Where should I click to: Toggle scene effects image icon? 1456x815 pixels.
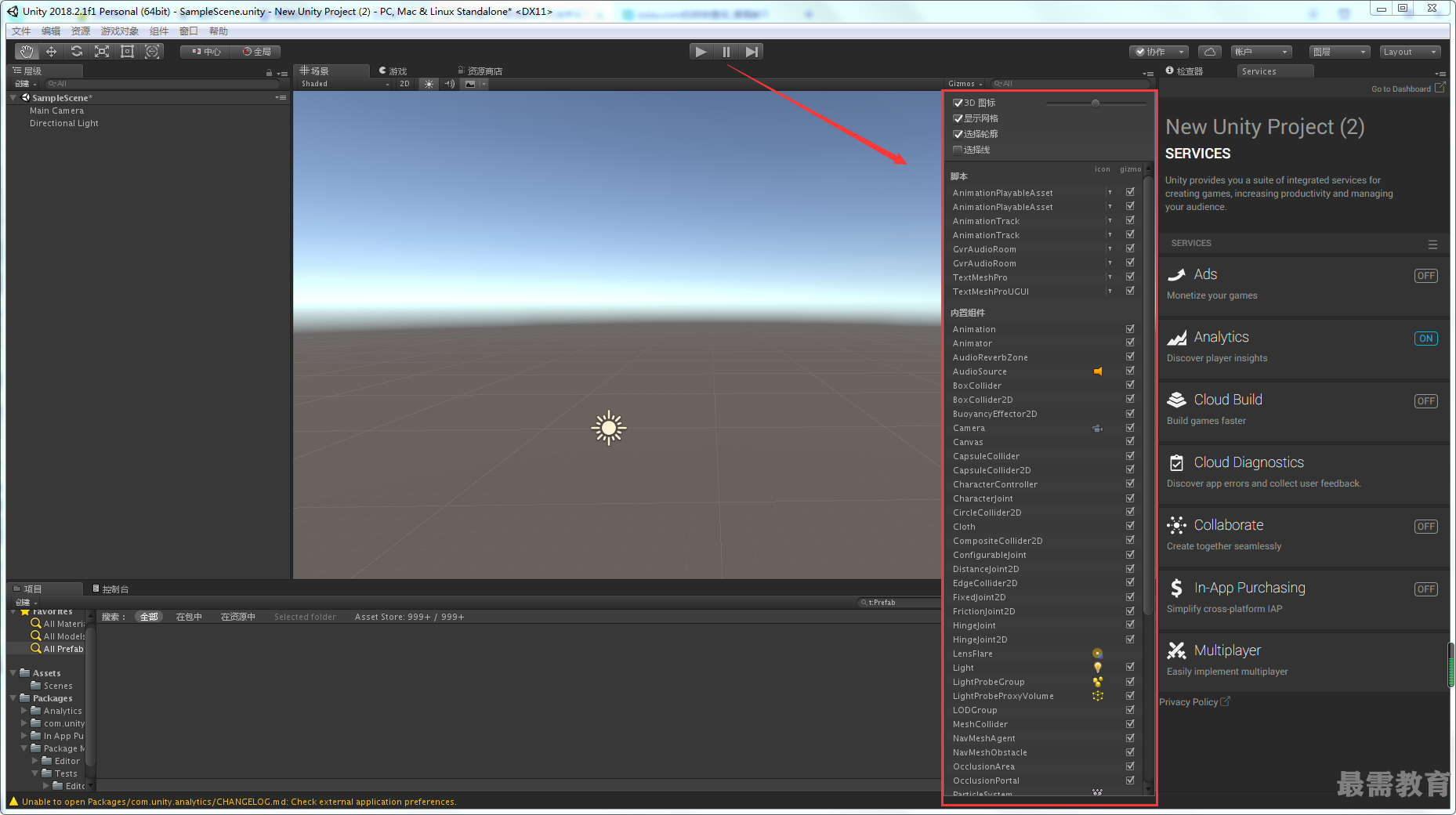(x=470, y=84)
